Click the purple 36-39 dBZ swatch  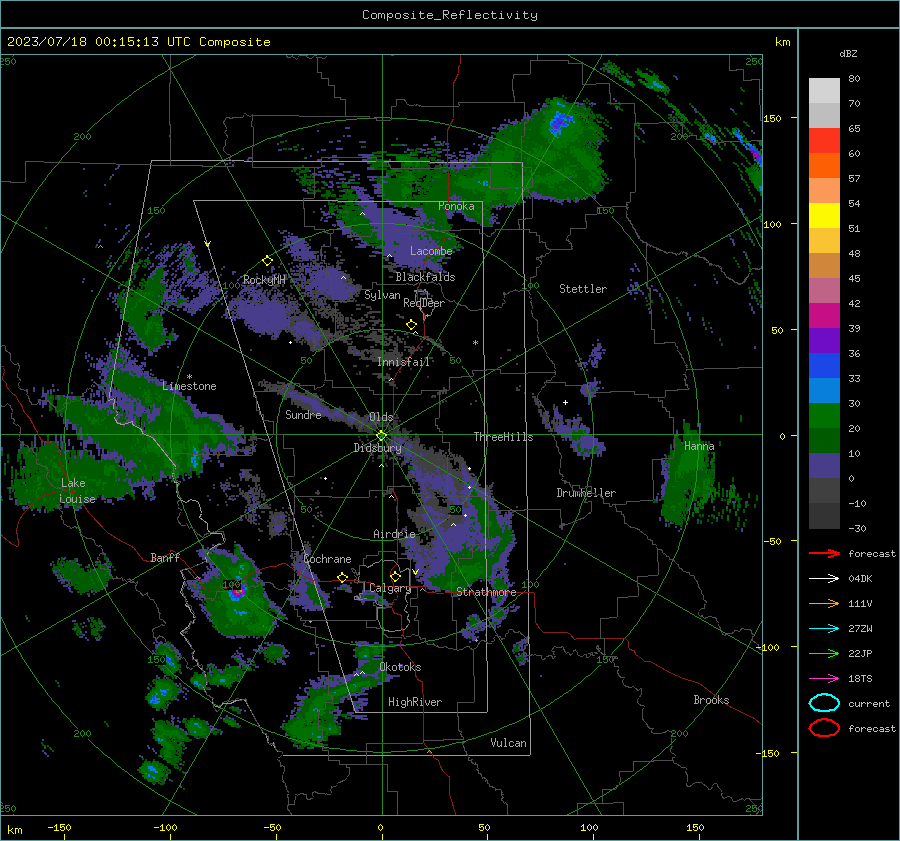point(824,340)
